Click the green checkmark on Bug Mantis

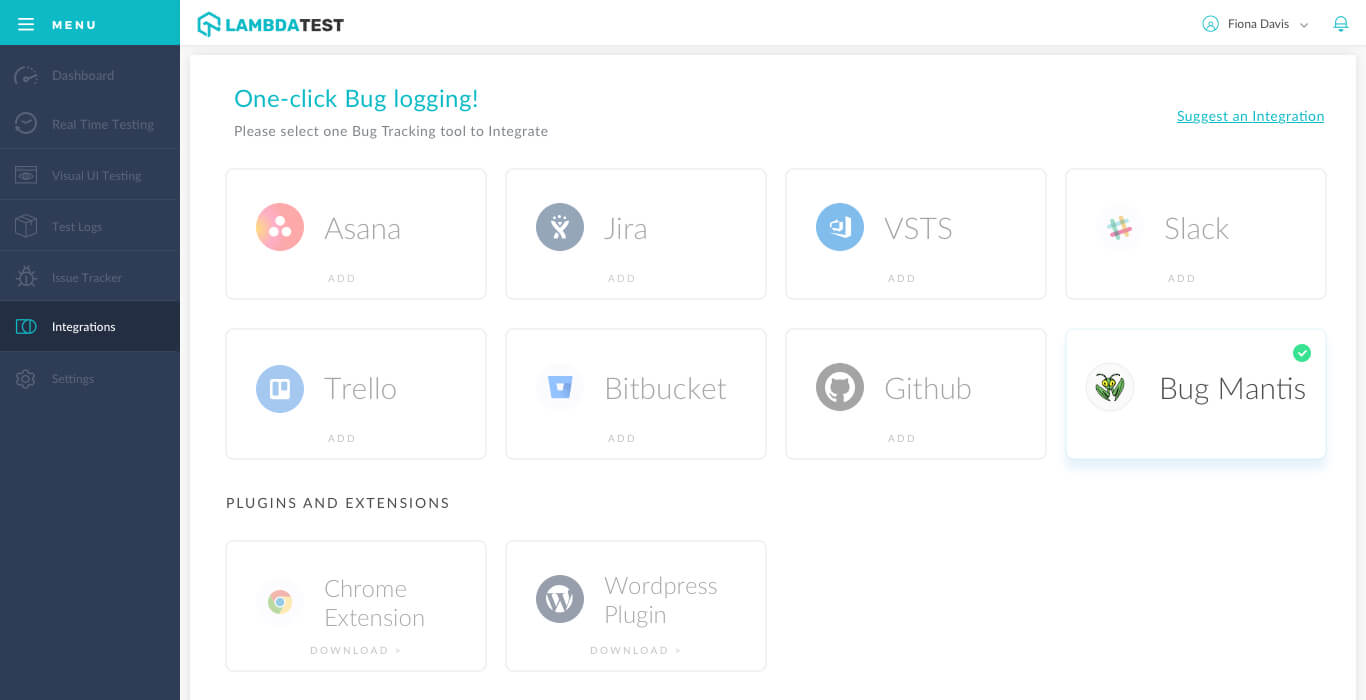1302,353
